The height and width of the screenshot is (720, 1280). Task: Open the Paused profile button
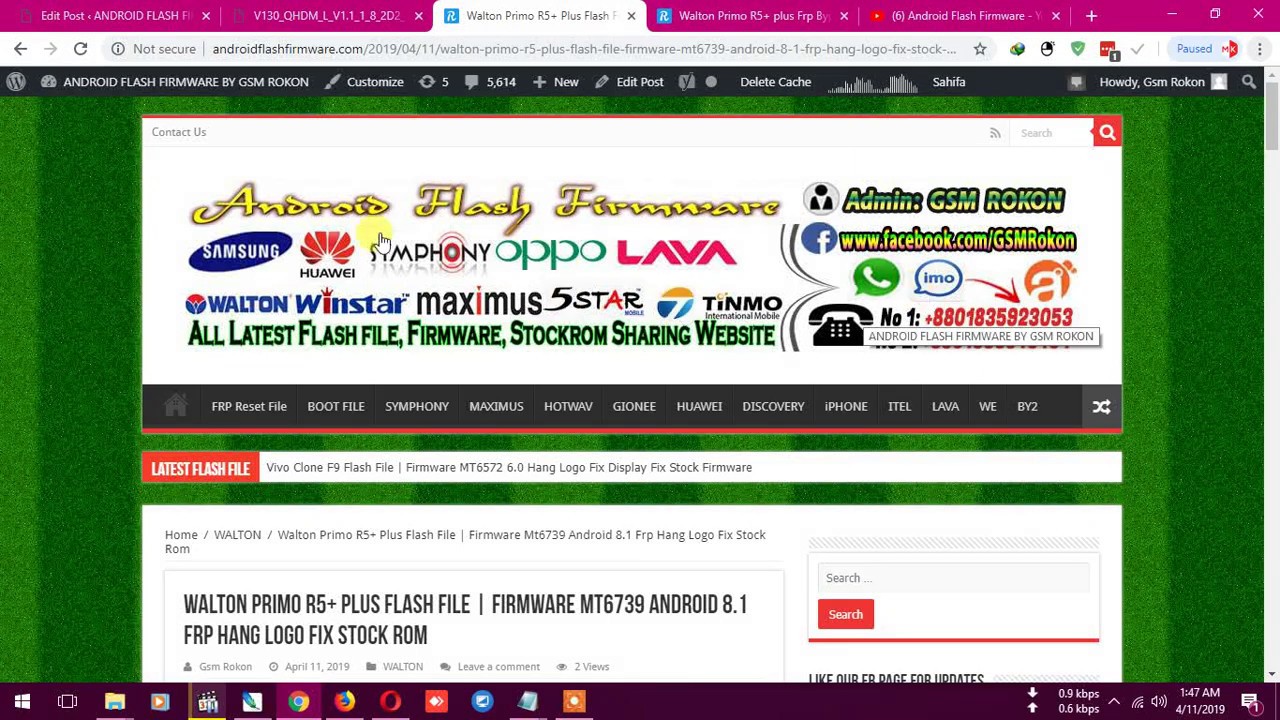point(1207,48)
